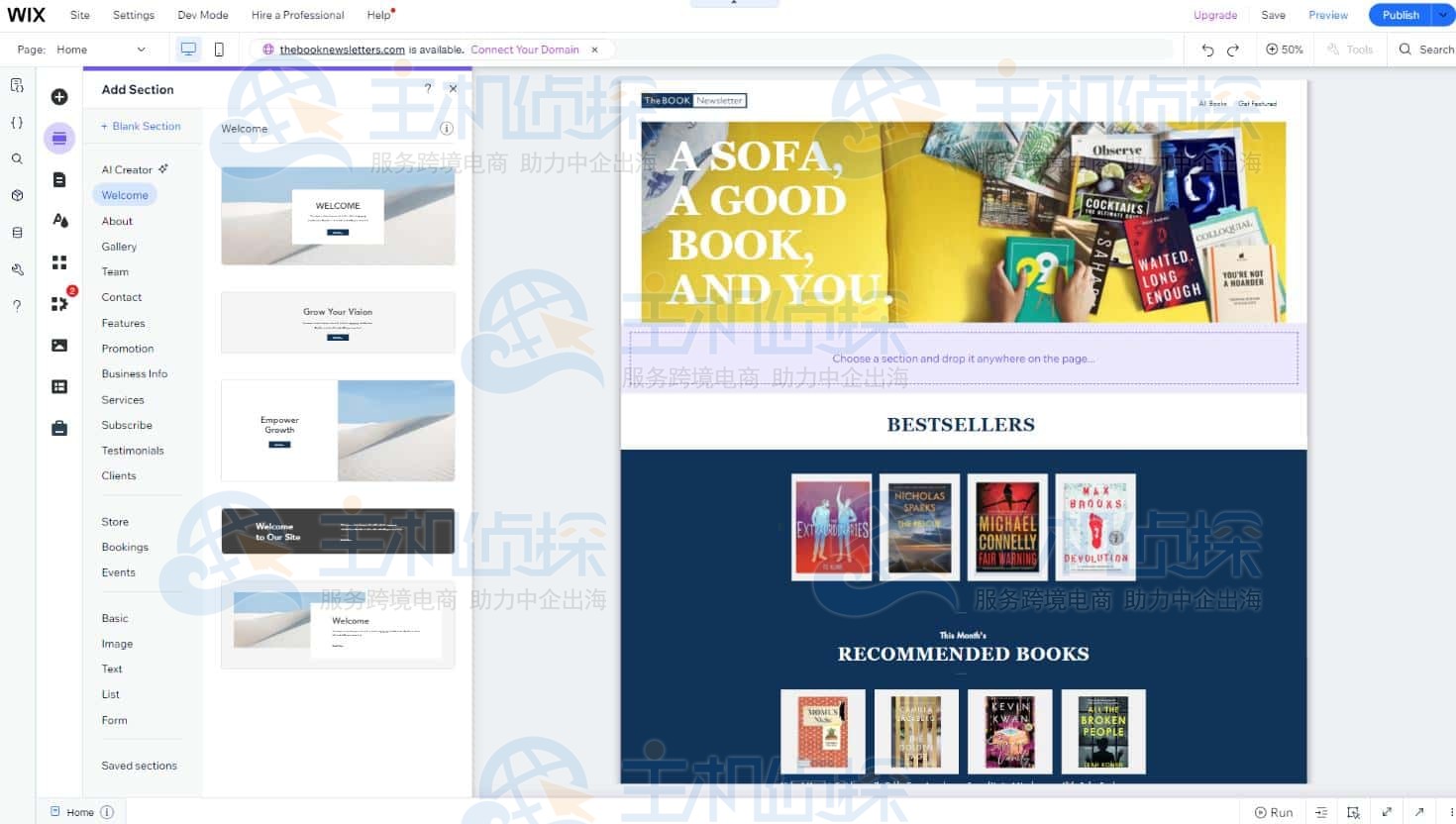Expand the Publish dropdown arrow
The height and width of the screenshot is (824, 1456).
point(1442,15)
